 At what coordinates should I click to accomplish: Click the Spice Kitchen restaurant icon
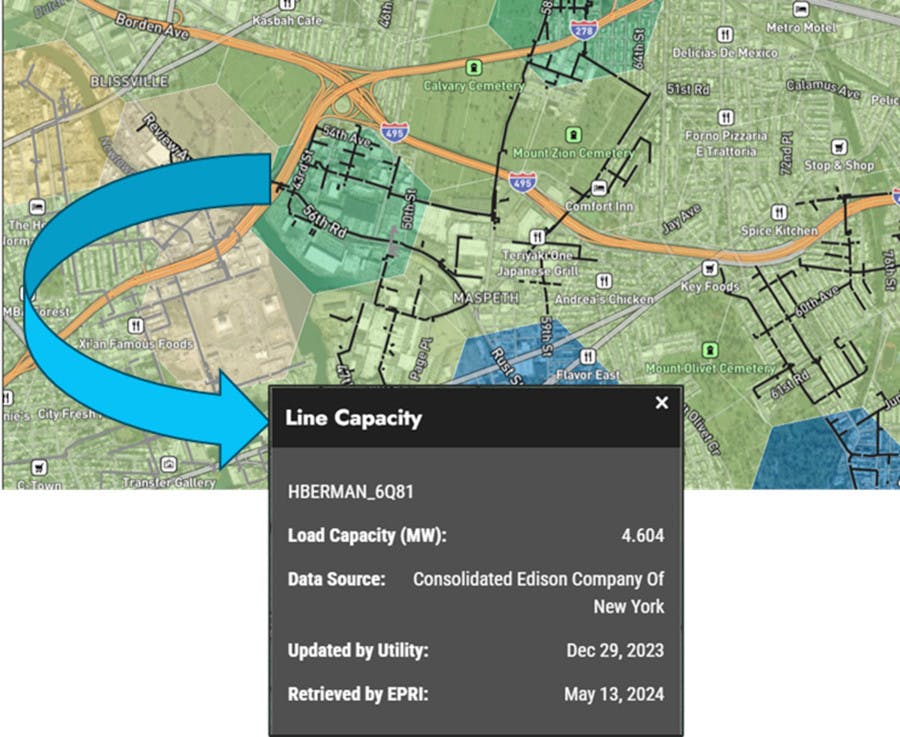779,212
